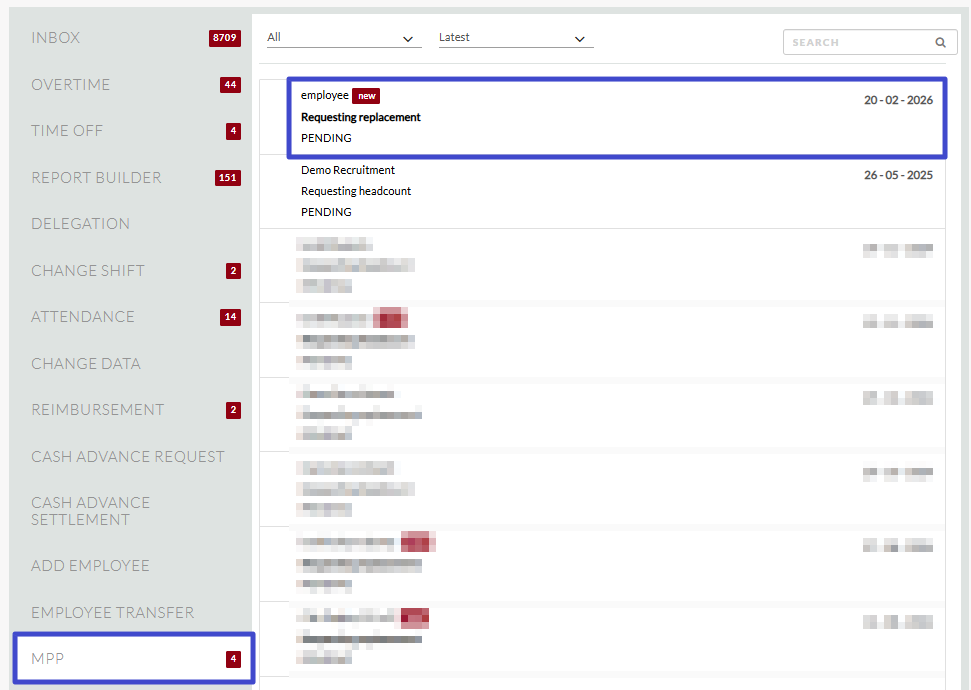Open the Inbox menu item
This screenshot has height=690, width=971.
click(56, 38)
